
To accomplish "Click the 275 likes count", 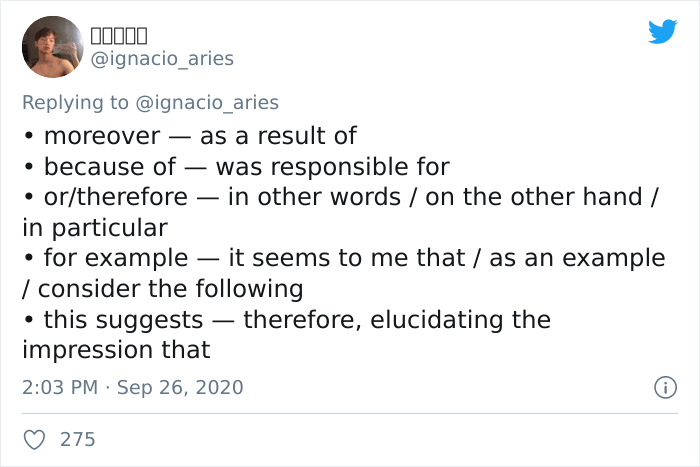I will (78, 438).
